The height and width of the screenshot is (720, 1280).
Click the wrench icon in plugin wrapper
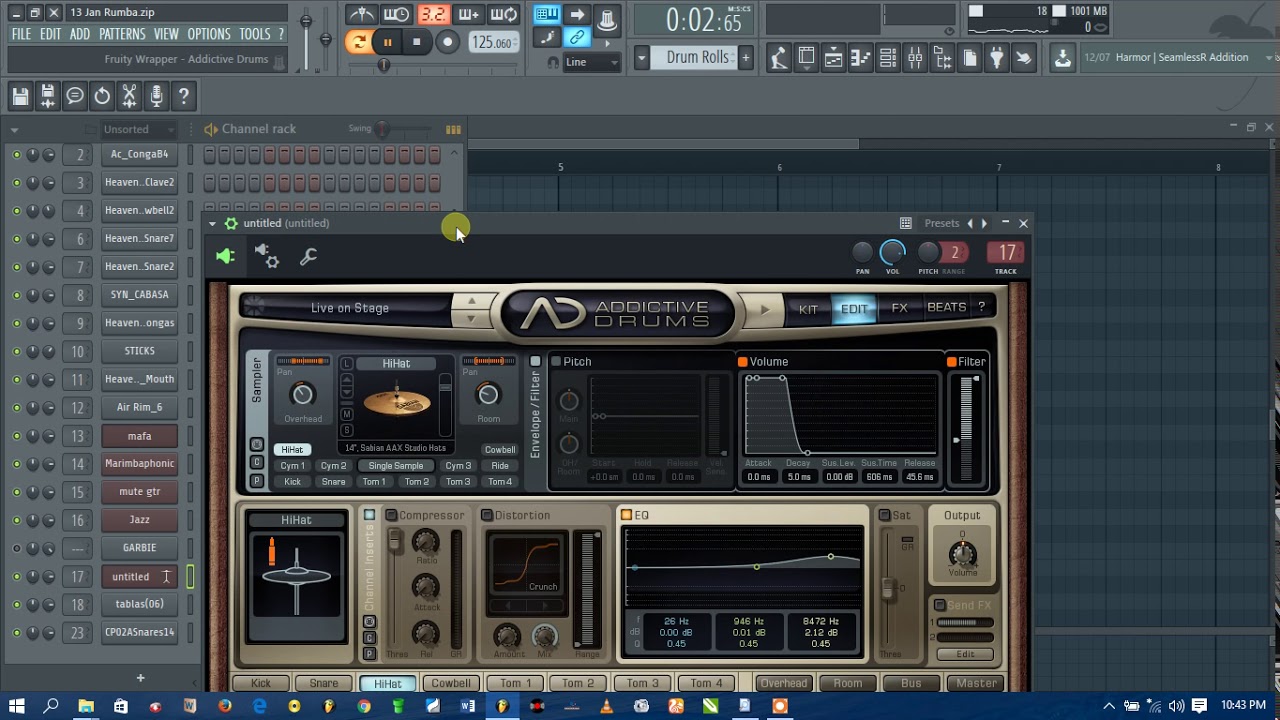point(308,257)
